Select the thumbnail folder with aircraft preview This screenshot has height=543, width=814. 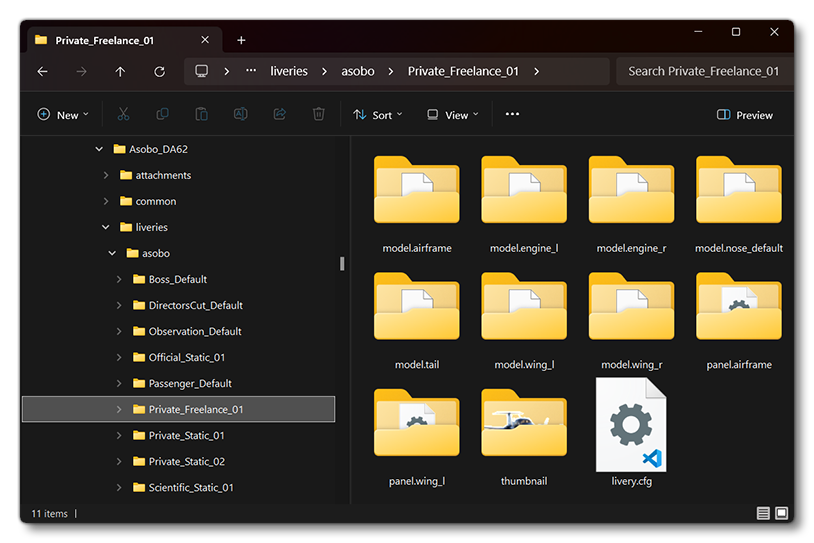coord(524,437)
